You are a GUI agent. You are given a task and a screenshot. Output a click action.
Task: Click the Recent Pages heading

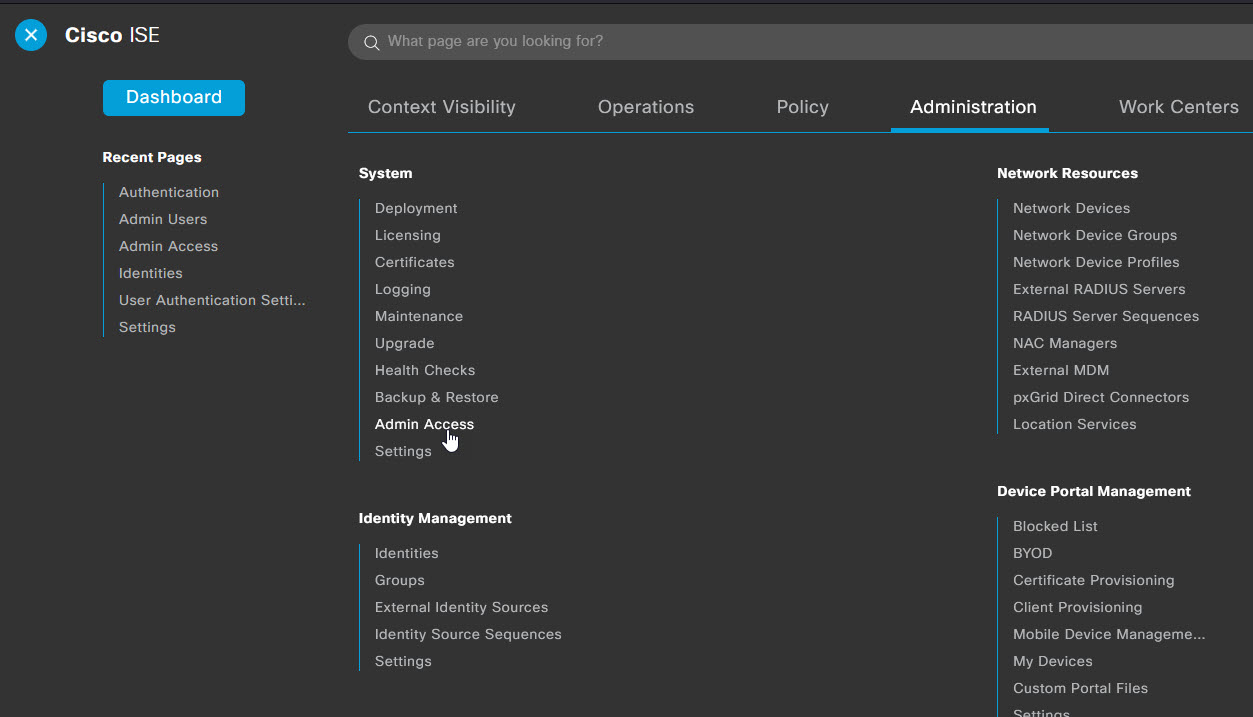coord(152,157)
